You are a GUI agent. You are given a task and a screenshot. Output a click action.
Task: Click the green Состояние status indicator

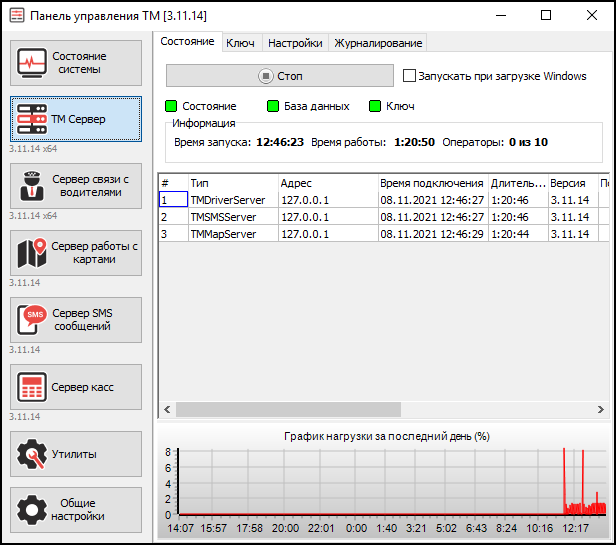click(171, 106)
